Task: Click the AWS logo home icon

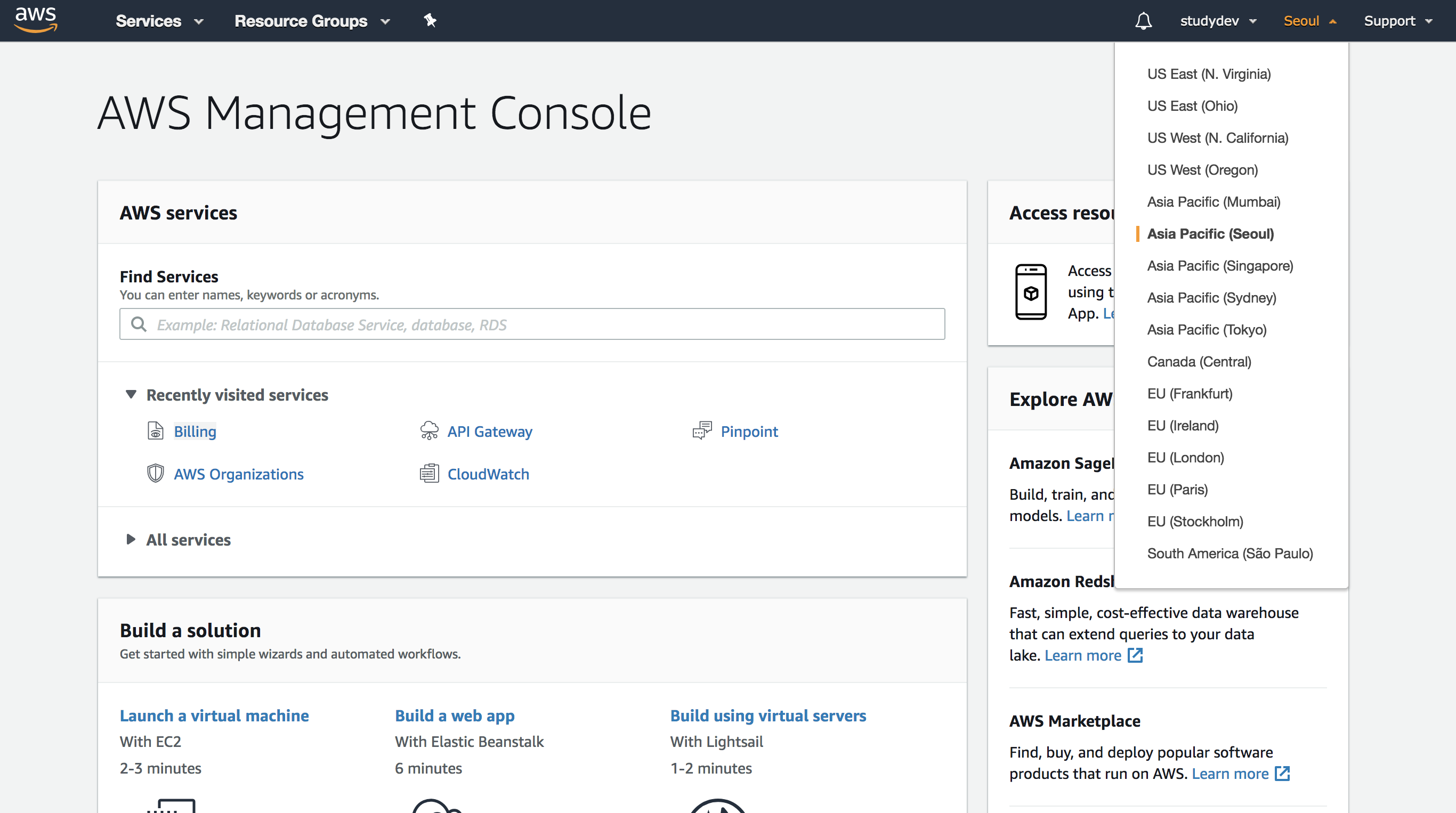Action: tap(36, 20)
